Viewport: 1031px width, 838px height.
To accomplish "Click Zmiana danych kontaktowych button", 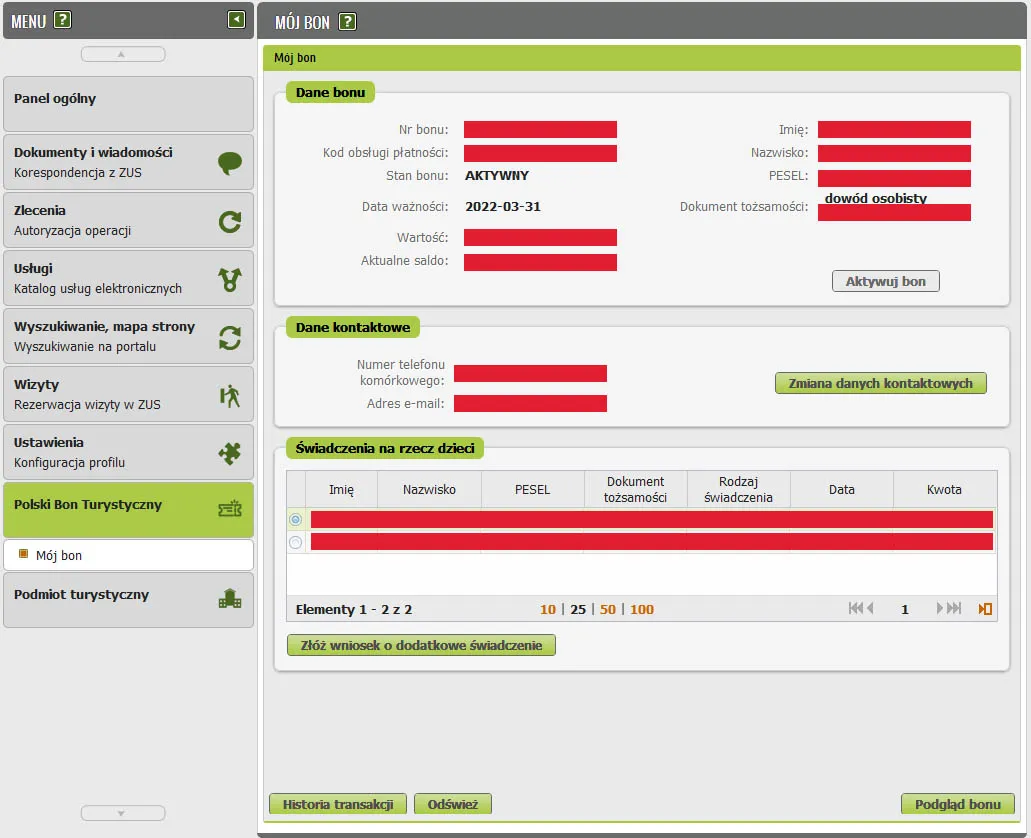I will click(x=880, y=383).
